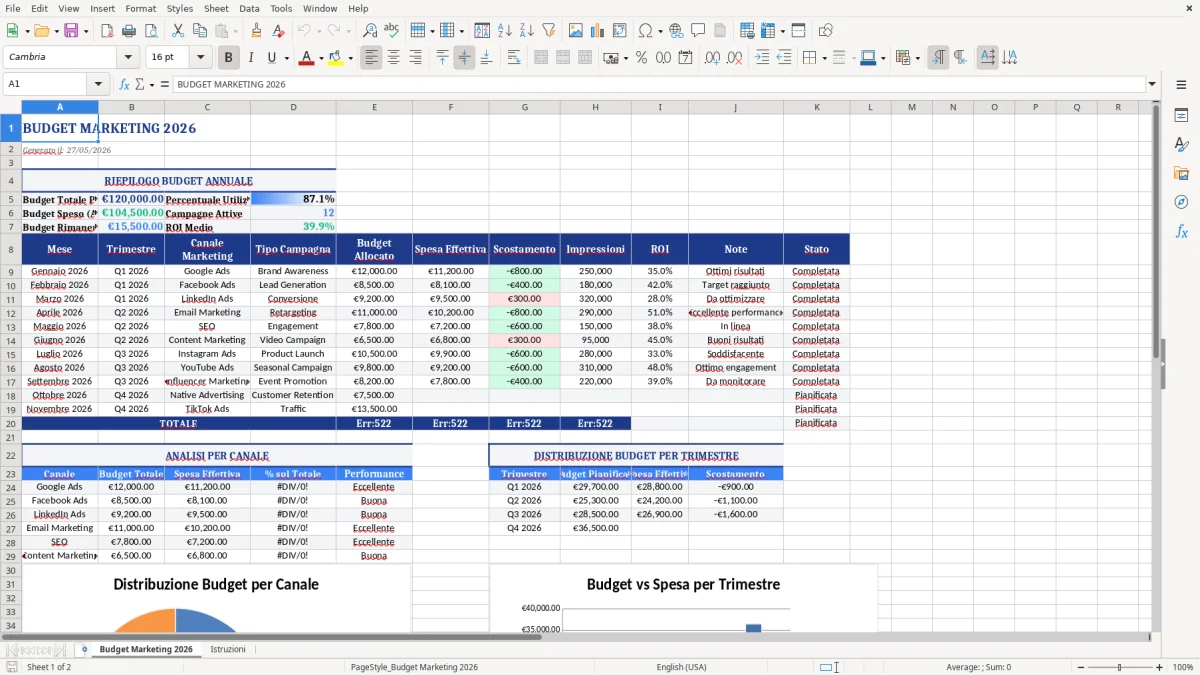
Task: Toggle Center Vertically alignment
Action: point(464,58)
